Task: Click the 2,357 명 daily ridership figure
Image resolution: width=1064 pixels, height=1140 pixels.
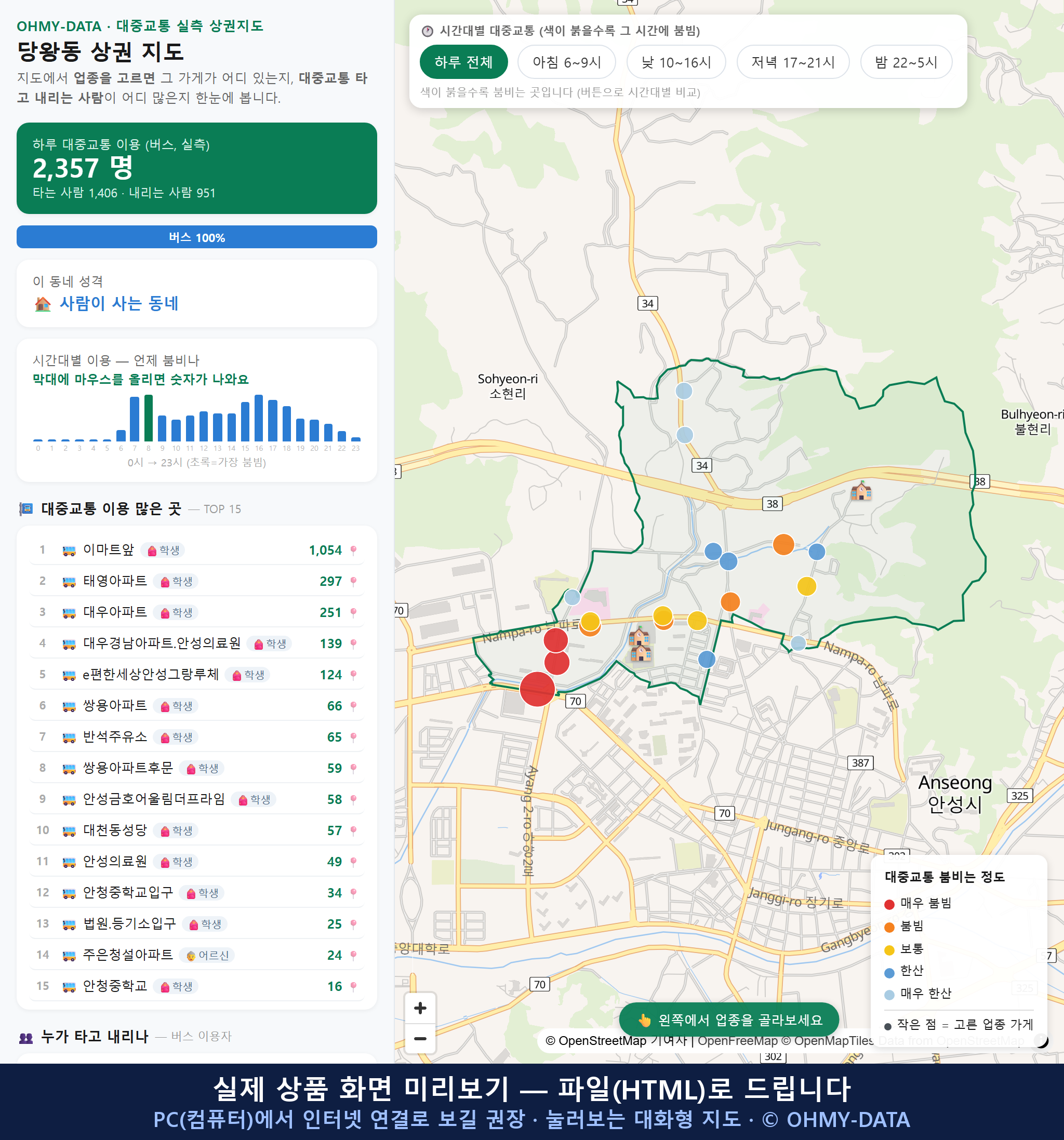Action: click(83, 168)
